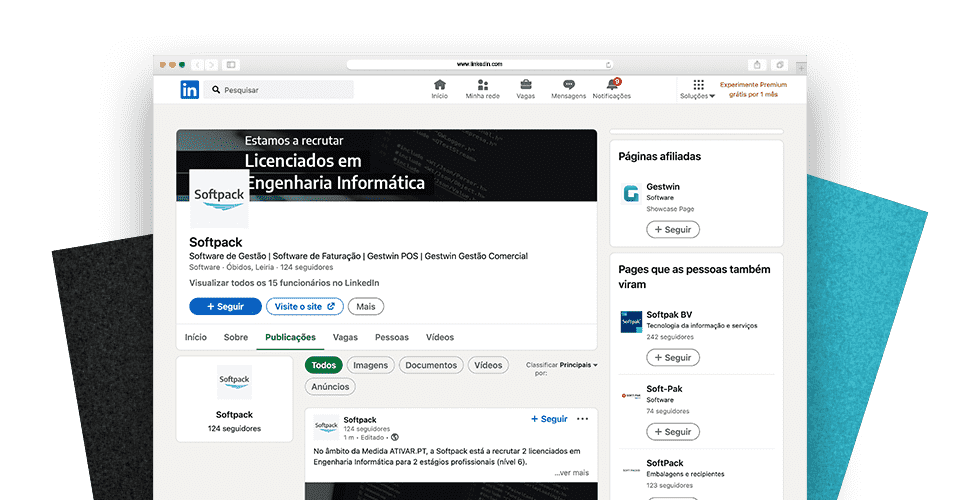This screenshot has height=500, width=960.
Task: Select the Anúncios filter chip
Action: (x=330, y=387)
